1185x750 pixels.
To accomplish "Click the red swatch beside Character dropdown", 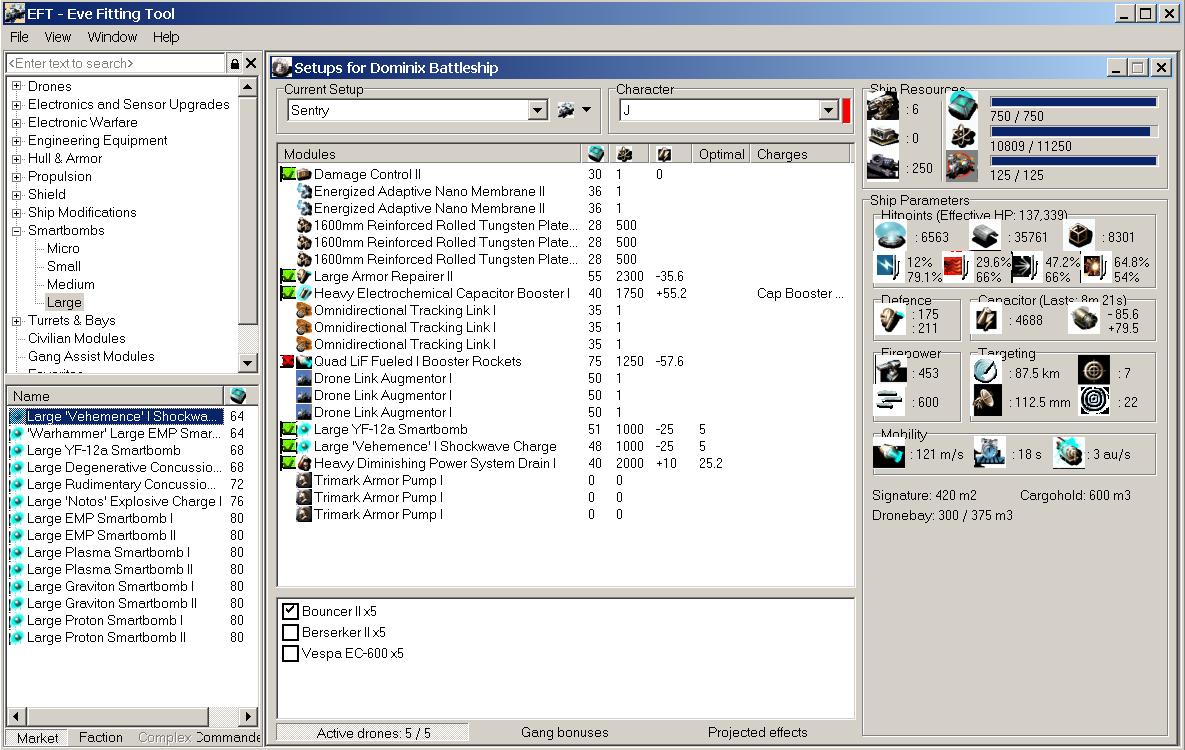I will (846, 111).
